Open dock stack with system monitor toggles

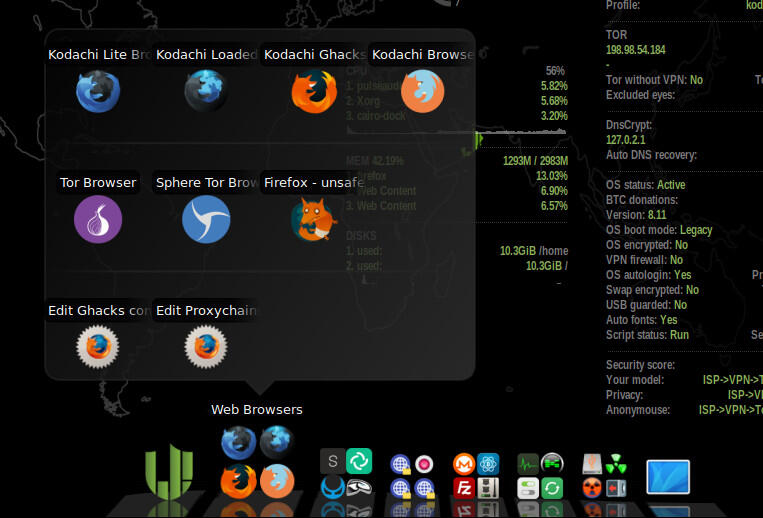(x=540, y=476)
